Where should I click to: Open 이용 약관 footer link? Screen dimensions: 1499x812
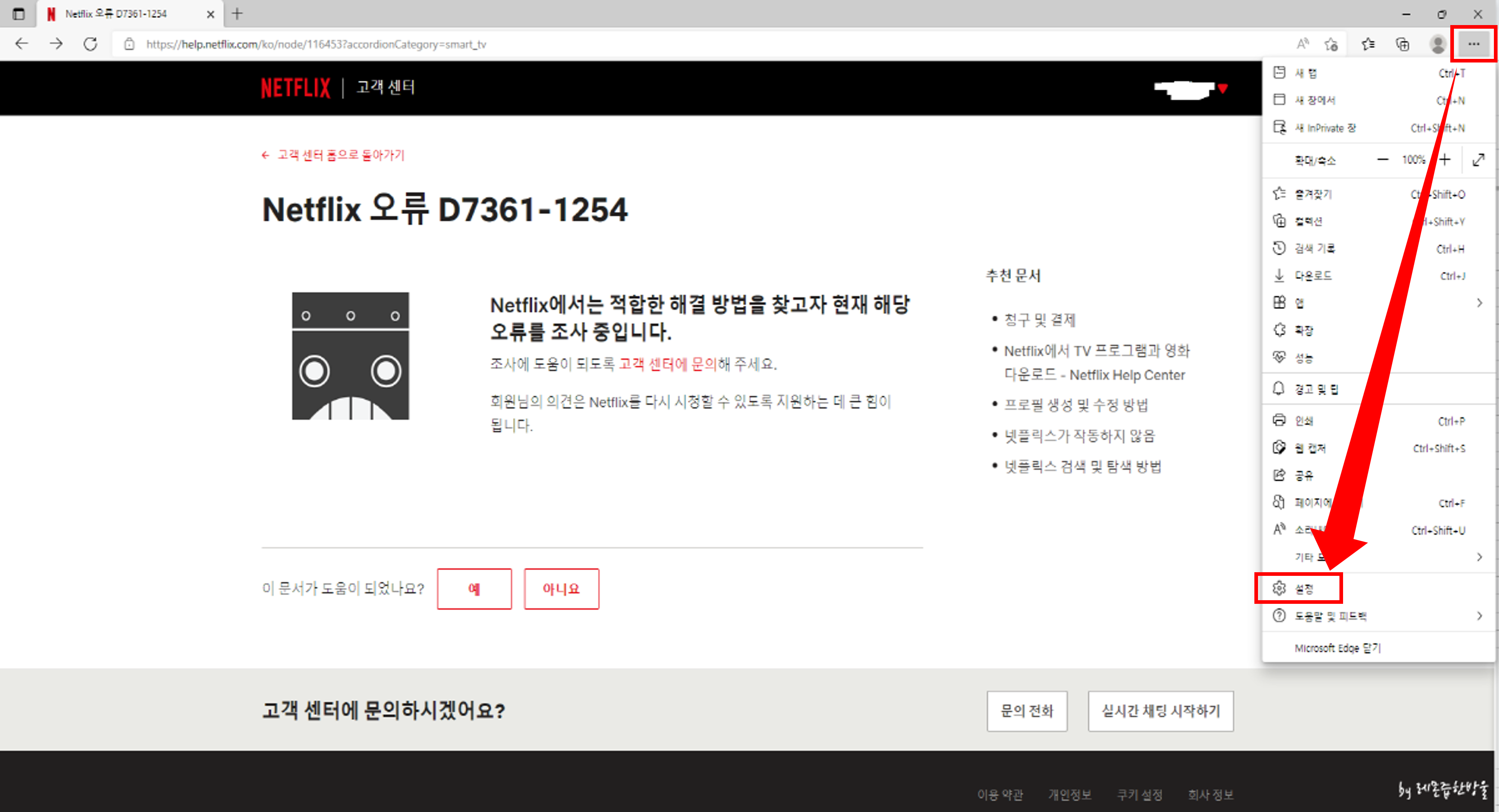click(1000, 795)
